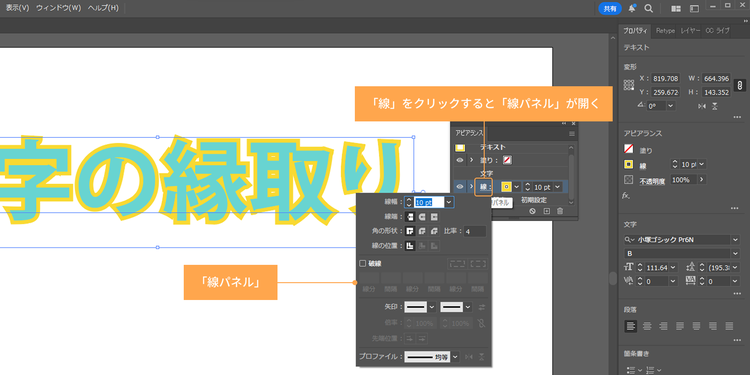
Task: Open the ウィンドウ(W) menu
Action: (x=58, y=8)
